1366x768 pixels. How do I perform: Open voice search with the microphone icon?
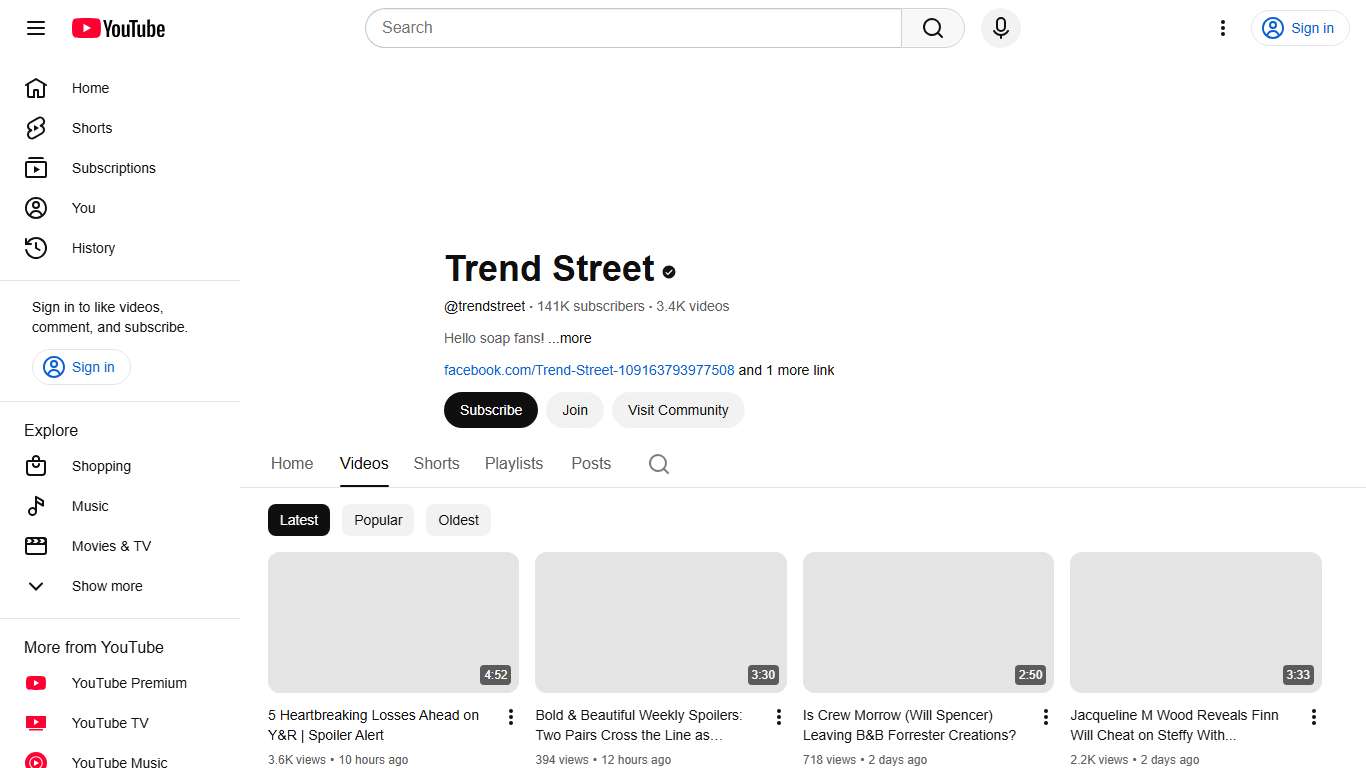(x=1000, y=28)
